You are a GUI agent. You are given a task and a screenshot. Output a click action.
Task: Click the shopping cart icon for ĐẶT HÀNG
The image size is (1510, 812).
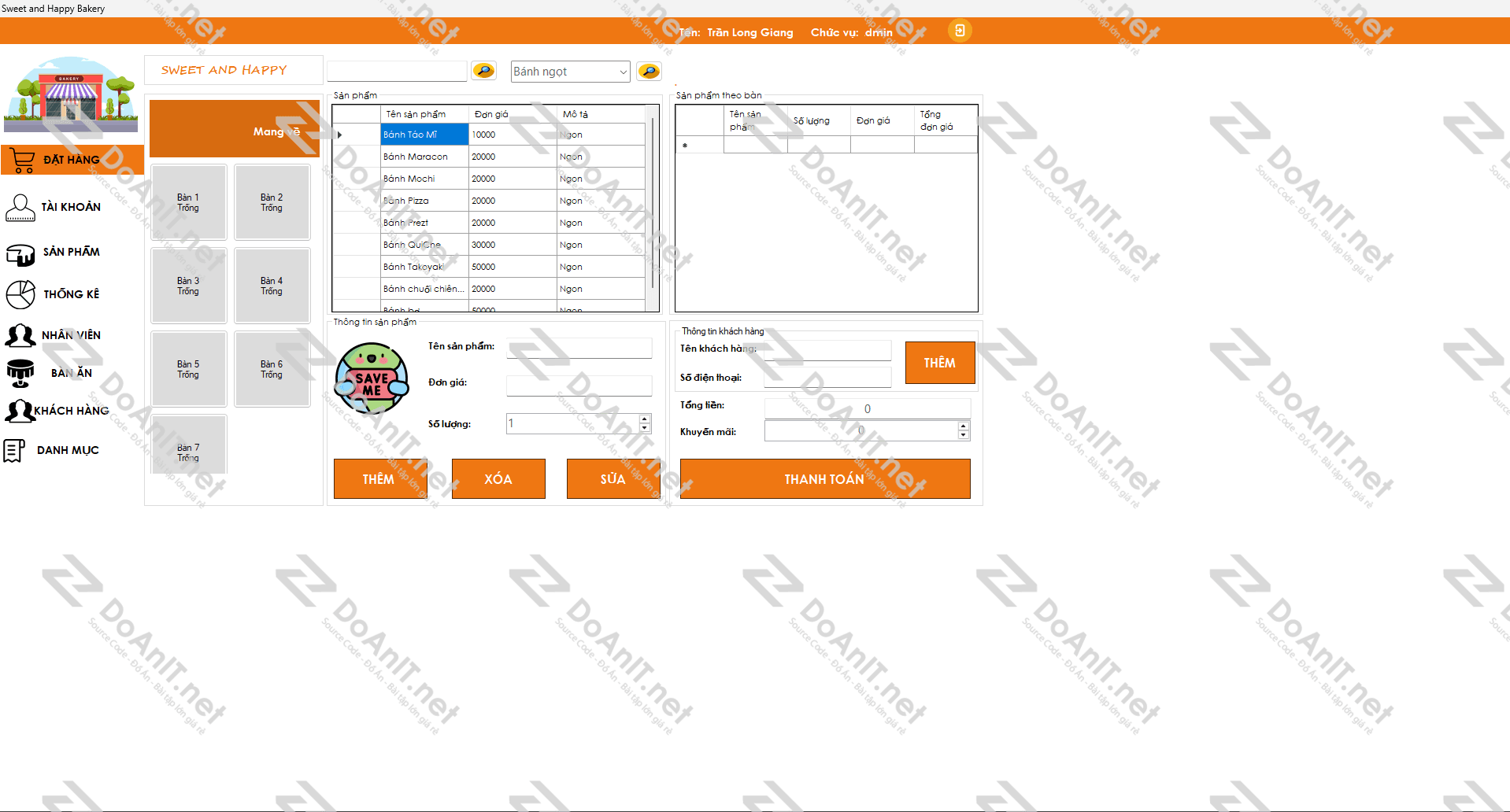click(23, 161)
